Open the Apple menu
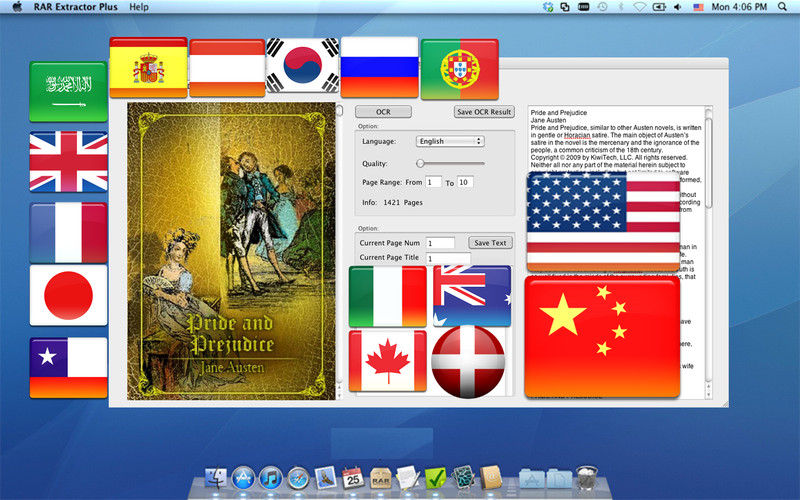Image resolution: width=800 pixels, height=500 pixels. [x=17, y=7]
